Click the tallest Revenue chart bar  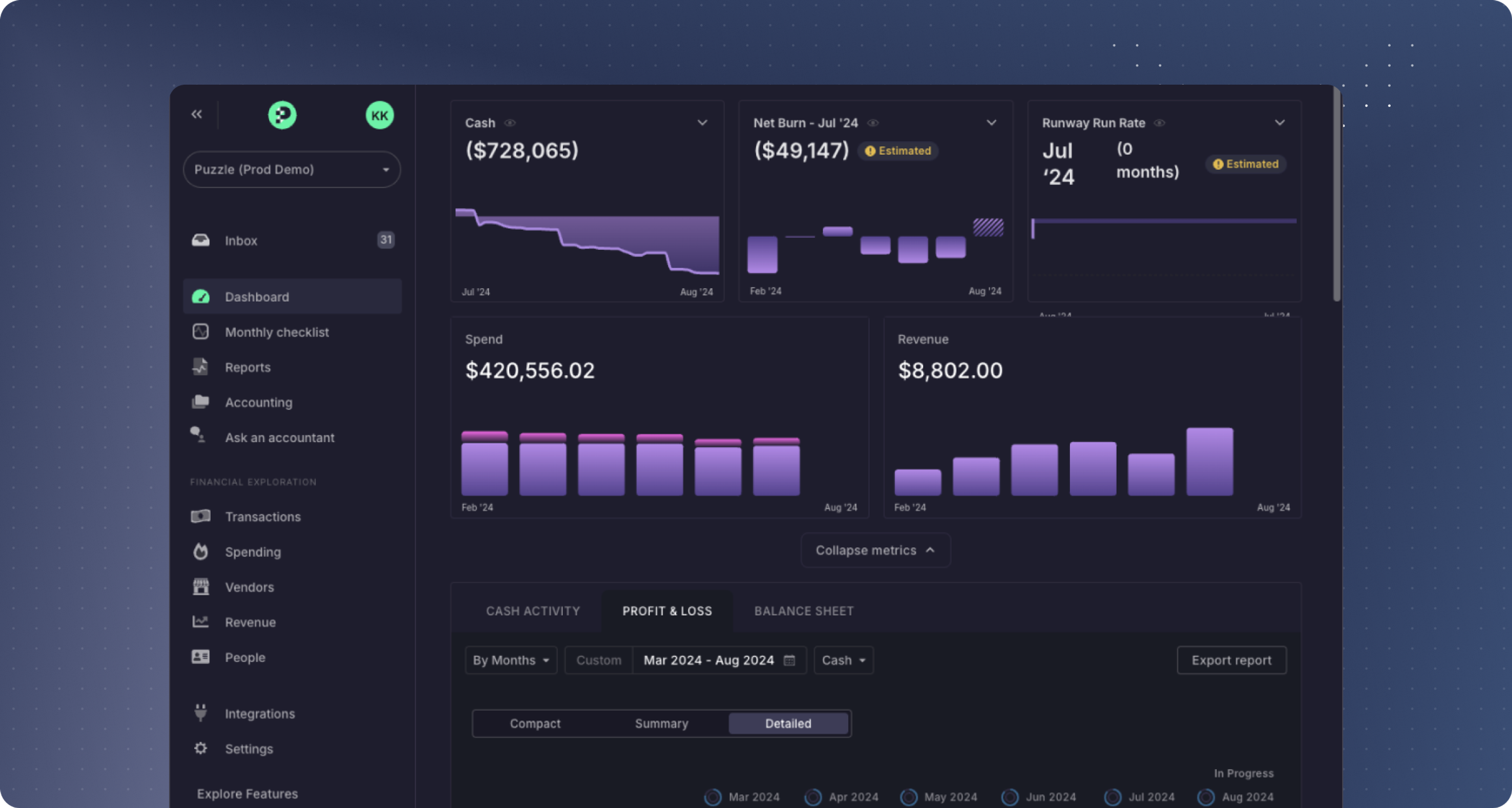click(1210, 462)
